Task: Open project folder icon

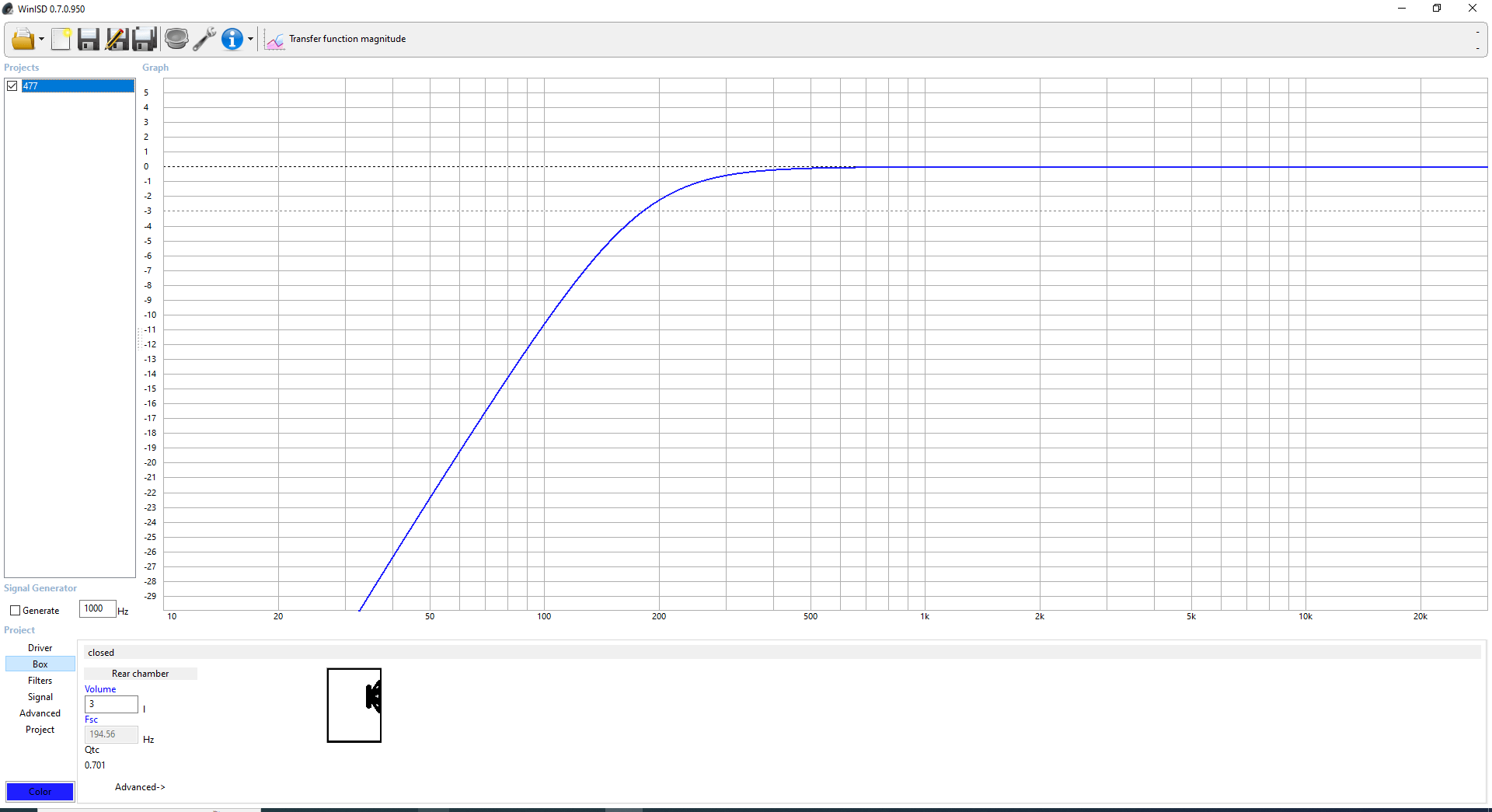Action: 23,39
